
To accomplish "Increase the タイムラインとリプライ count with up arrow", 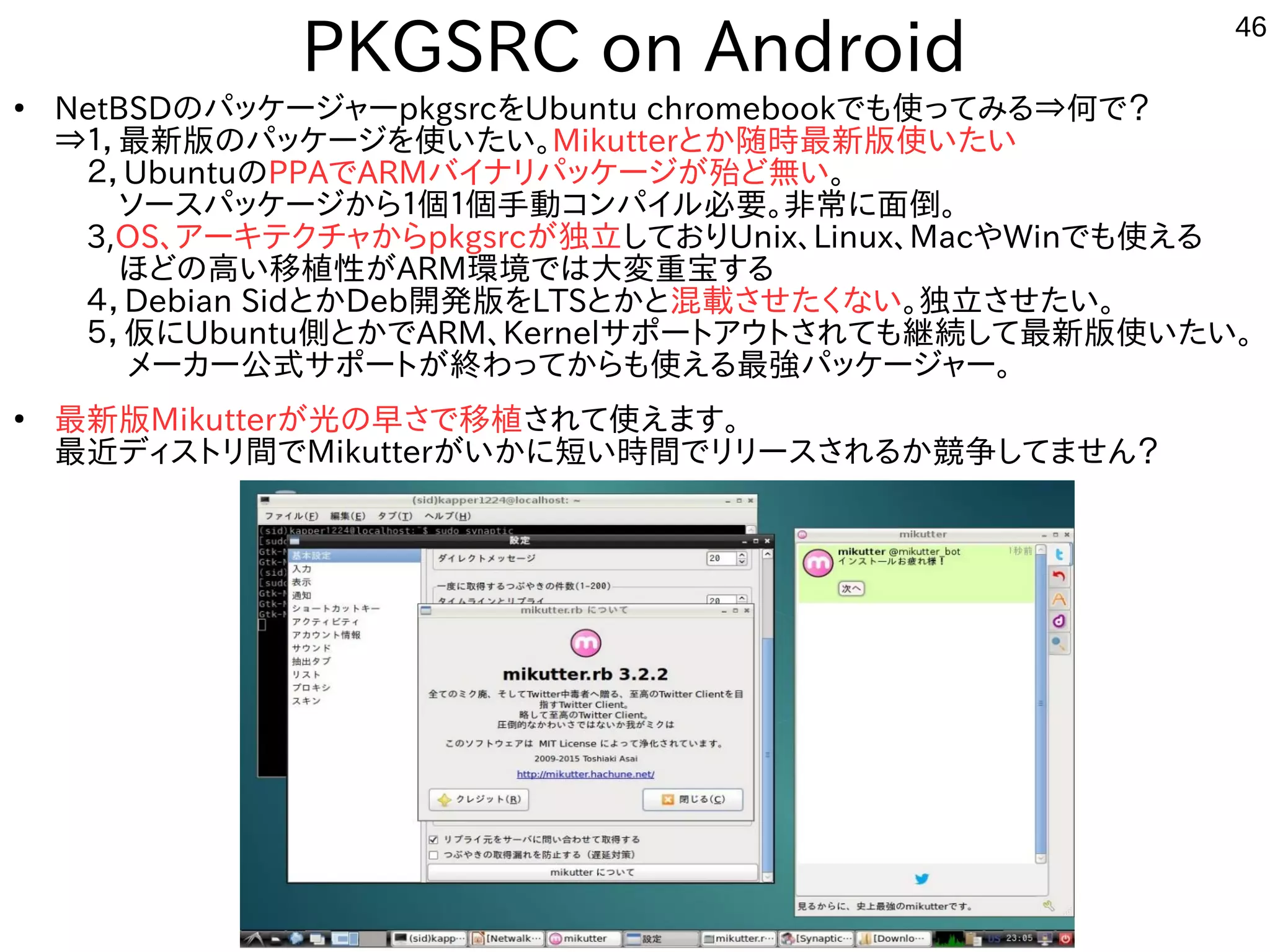I will click(x=742, y=598).
